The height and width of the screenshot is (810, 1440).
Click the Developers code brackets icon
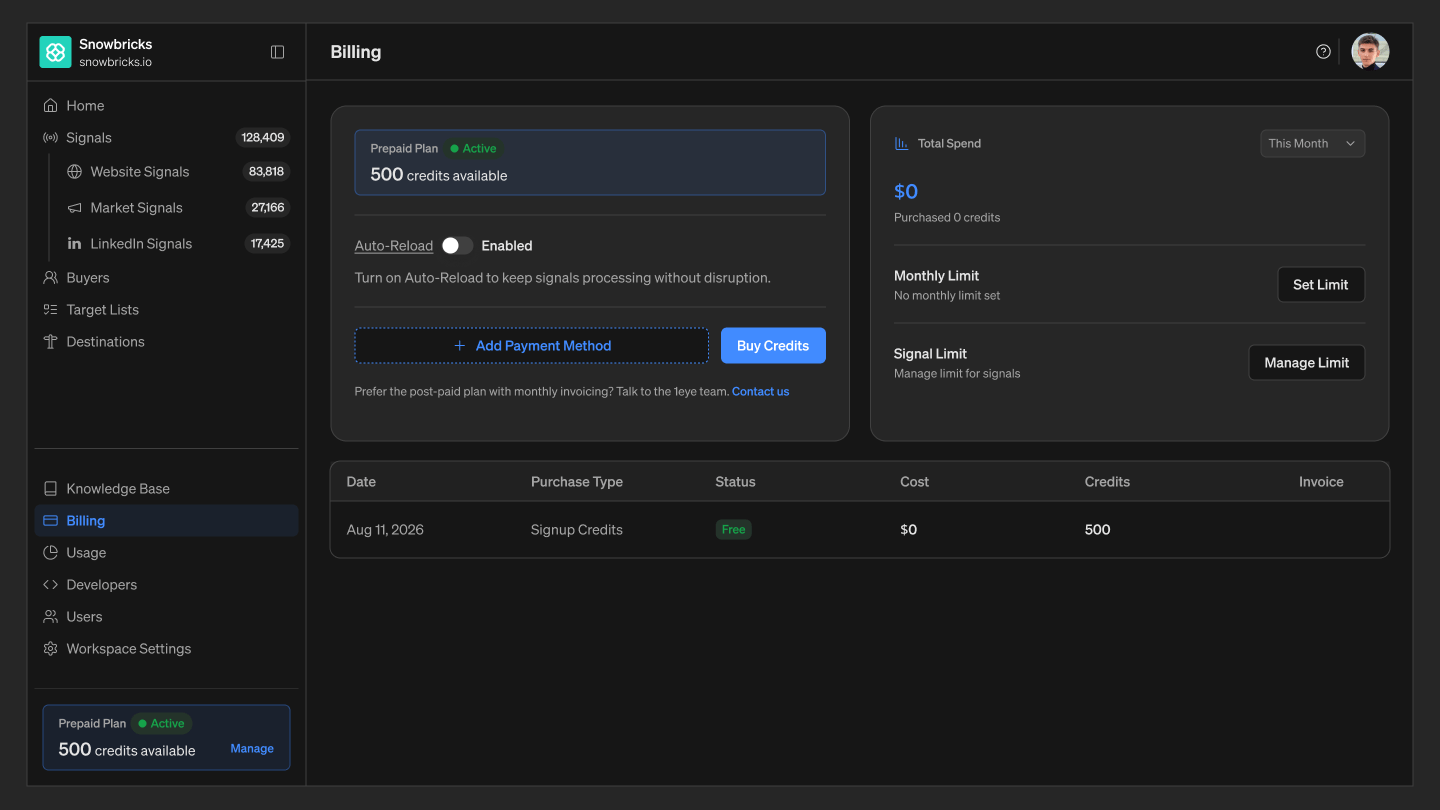51,585
